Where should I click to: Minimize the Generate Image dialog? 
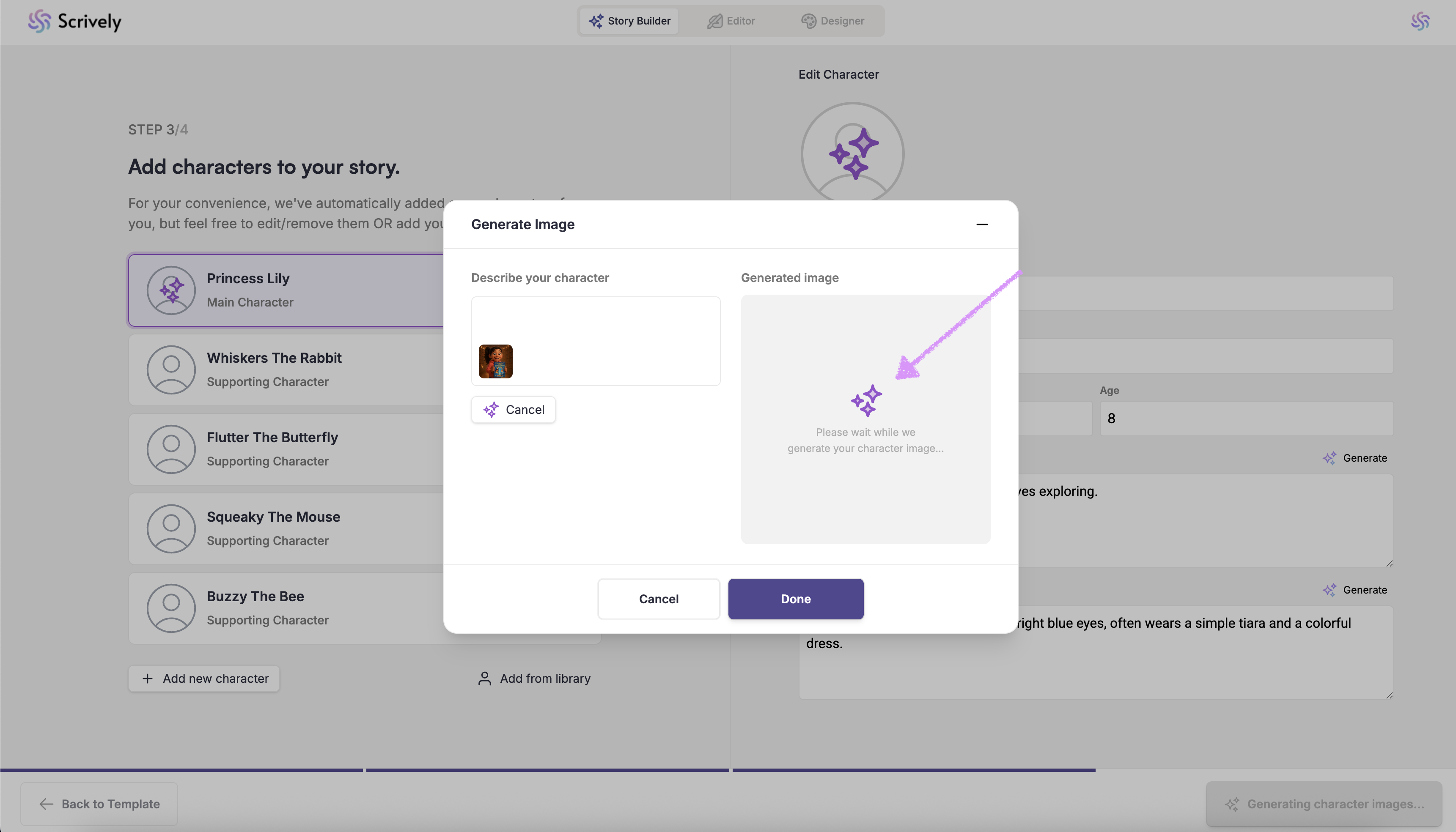click(981, 224)
